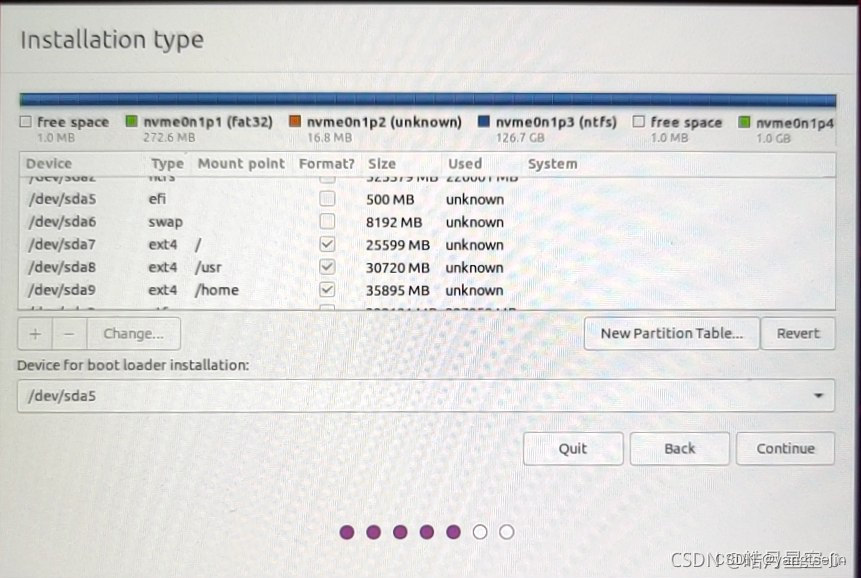
Task: Click the 8192 MB size cell
Action: [x=394, y=222]
